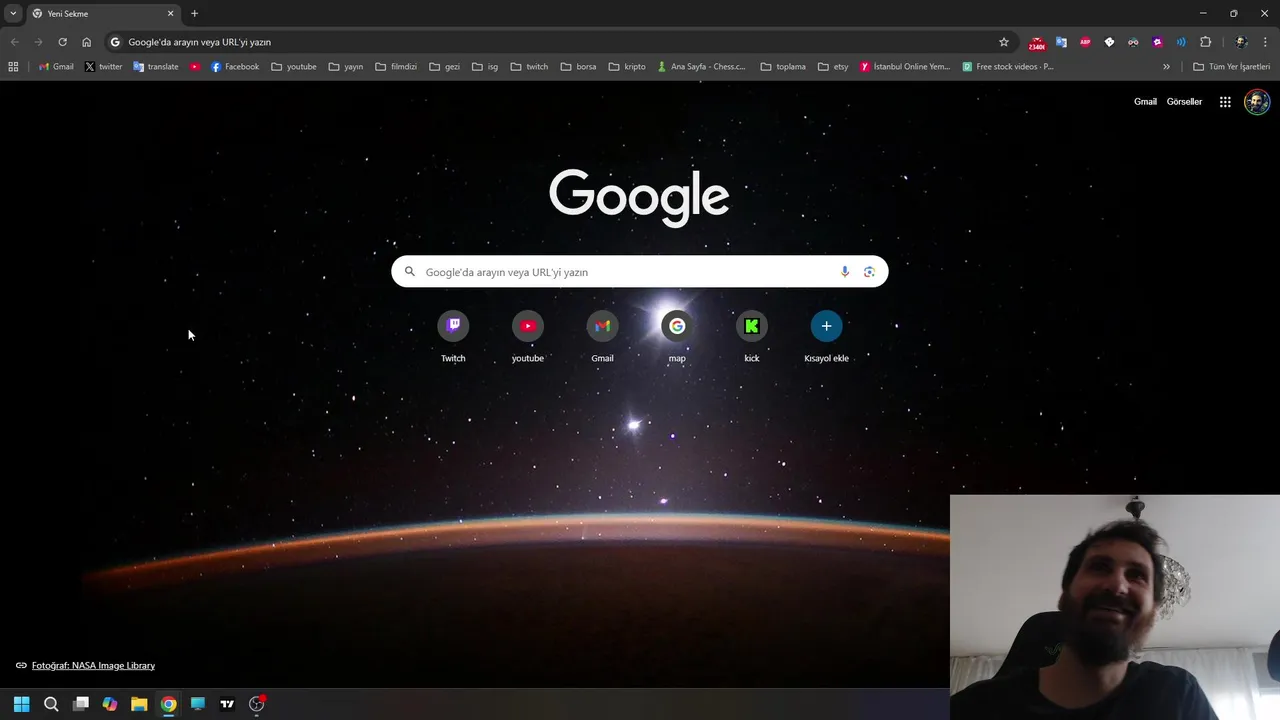Viewport: 1280px width, 720px height.
Task: Open the Görseller link
Action: pyautogui.click(x=1184, y=102)
